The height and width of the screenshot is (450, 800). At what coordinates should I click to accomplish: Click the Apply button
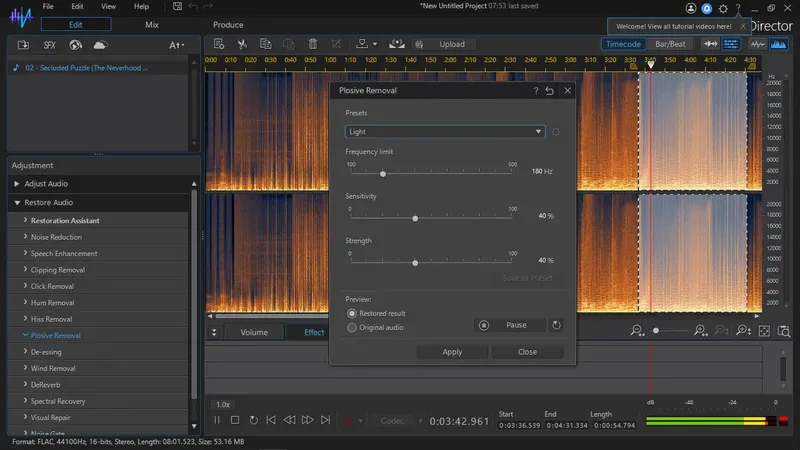pyautogui.click(x=452, y=352)
